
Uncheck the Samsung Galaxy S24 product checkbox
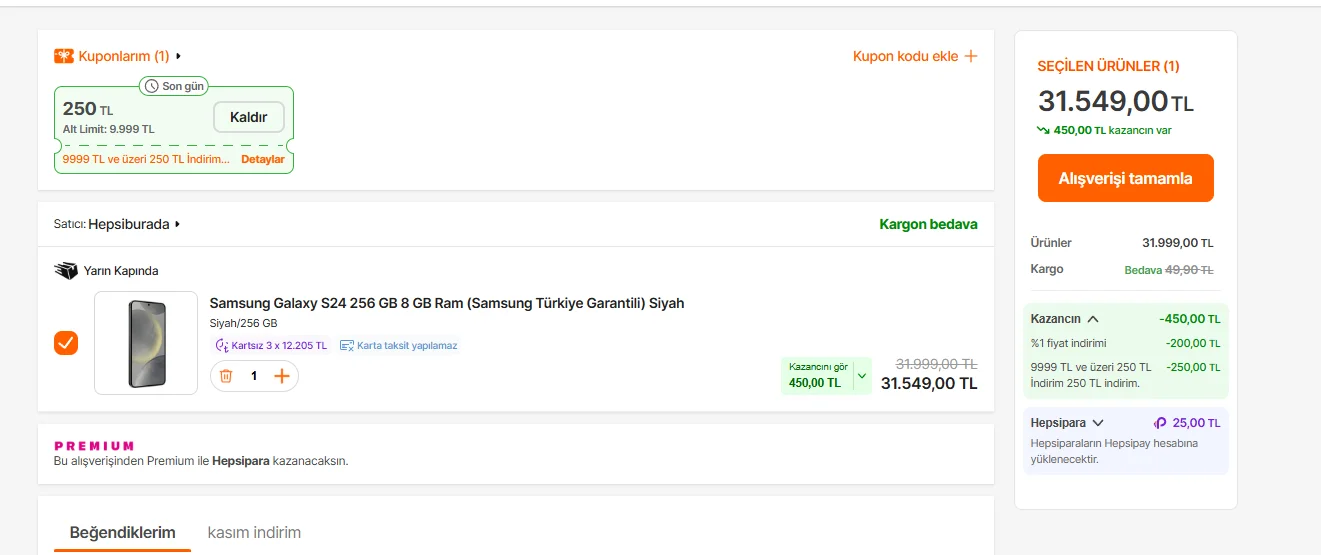(66, 343)
